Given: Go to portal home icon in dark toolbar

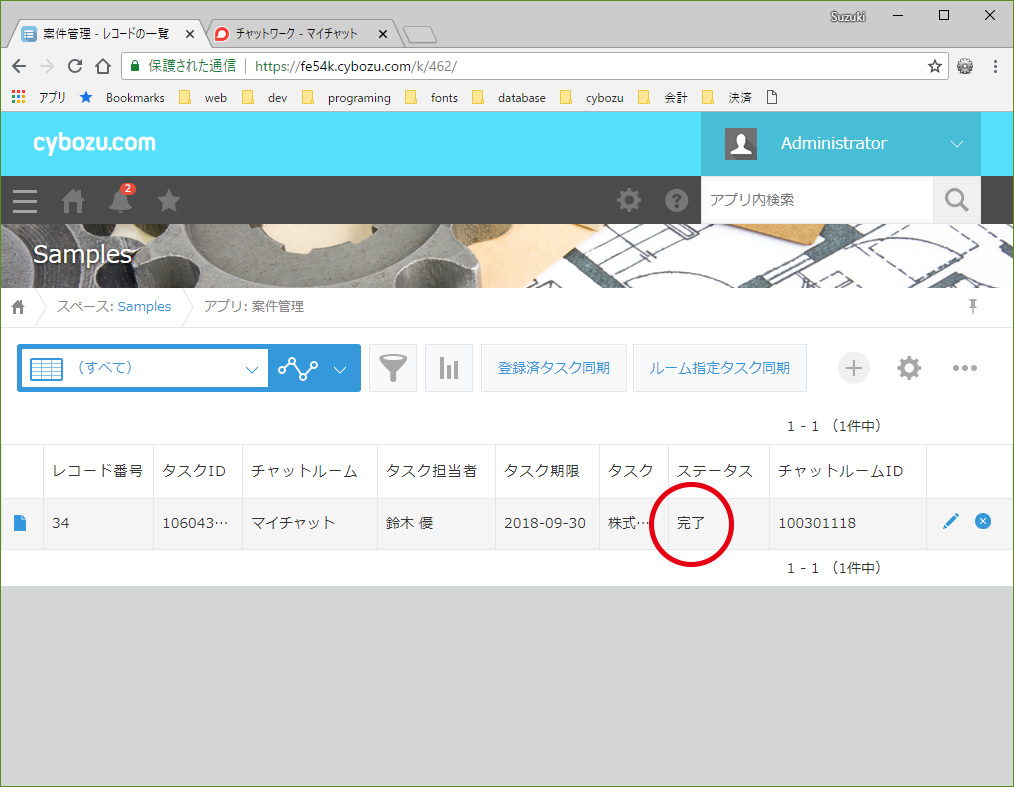Looking at the screenshot, I should click(x=72, y=201).
